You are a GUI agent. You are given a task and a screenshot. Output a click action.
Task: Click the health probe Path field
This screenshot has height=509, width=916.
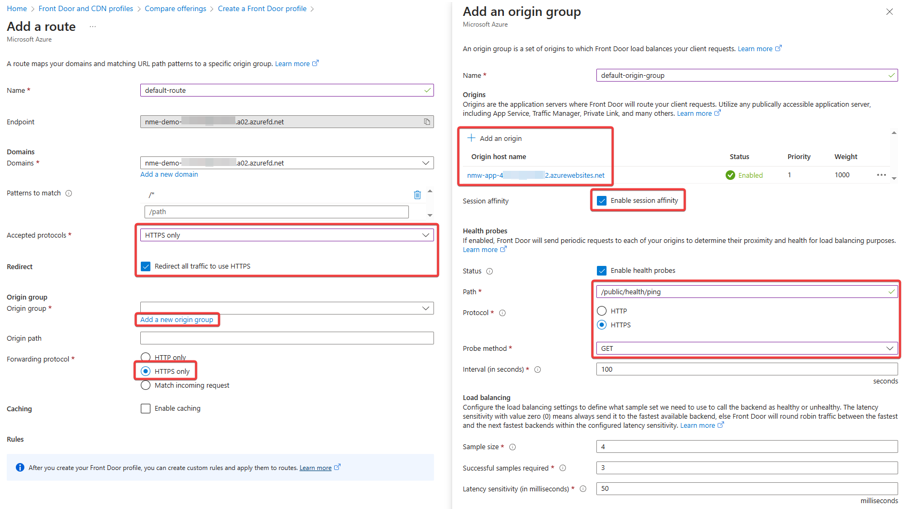[x=747, y=292]
